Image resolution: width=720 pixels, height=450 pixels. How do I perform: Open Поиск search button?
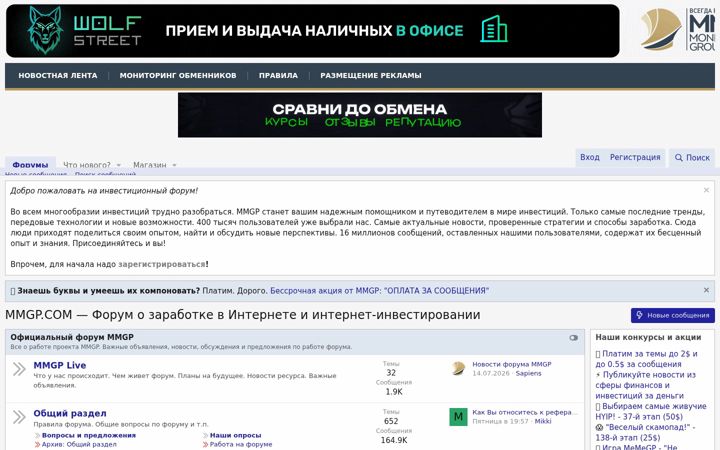pos(692,158)
